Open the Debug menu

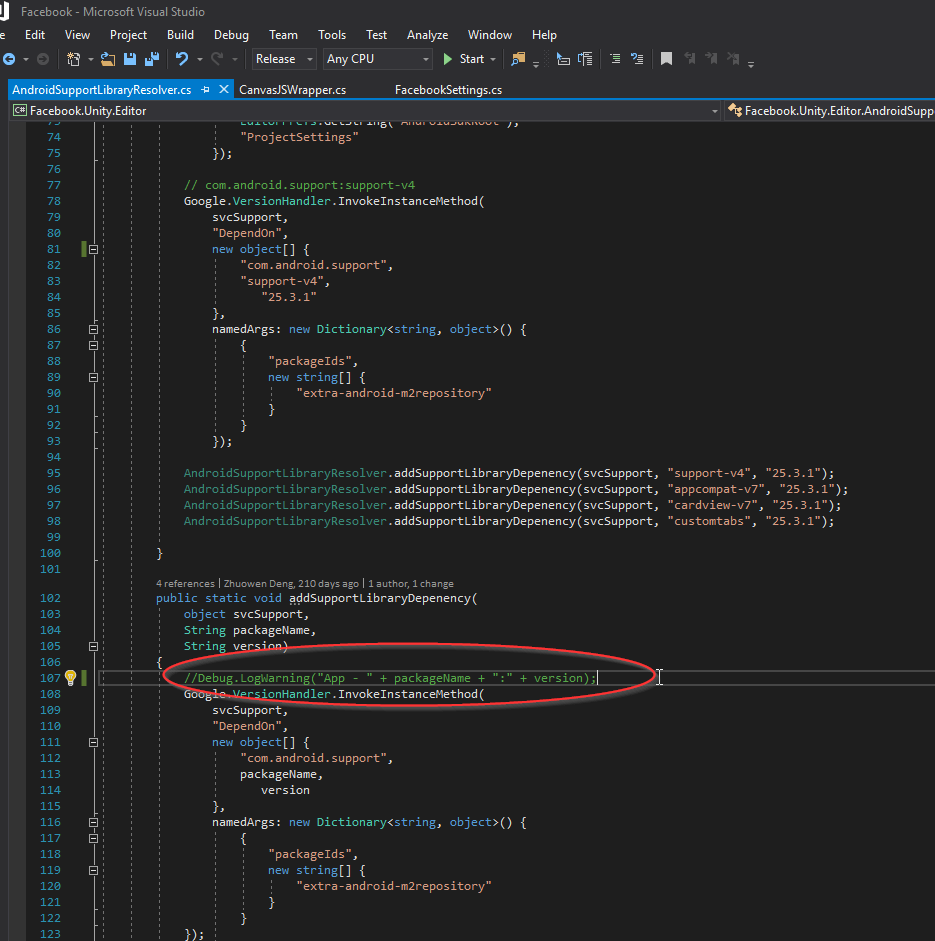tap(231, 35)
